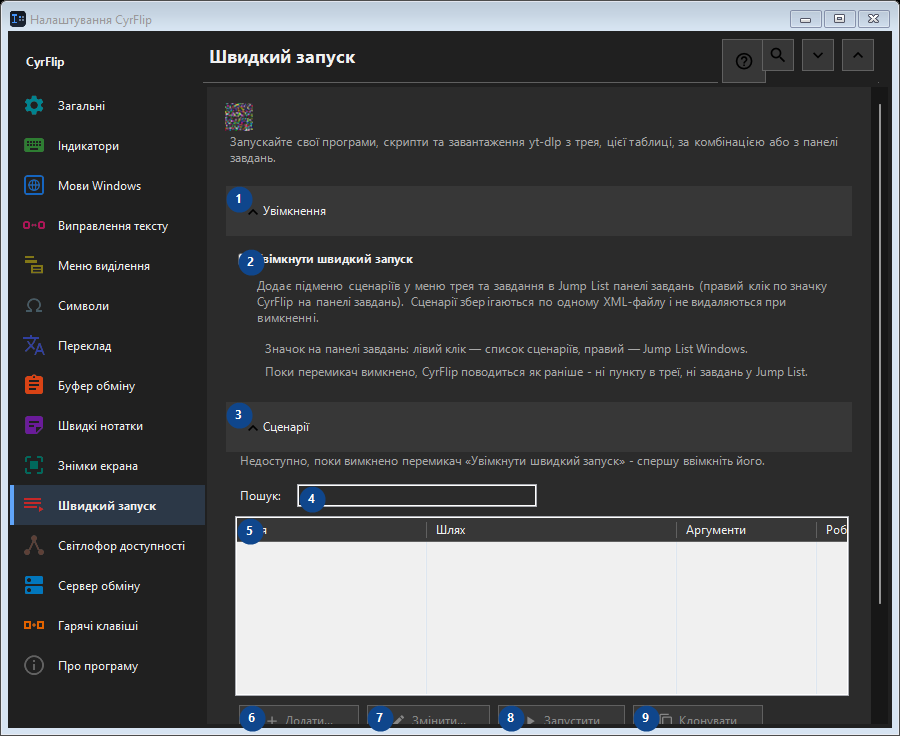
Task: Click the noisy thumbnail image above the description
Action: coord(239,117)
